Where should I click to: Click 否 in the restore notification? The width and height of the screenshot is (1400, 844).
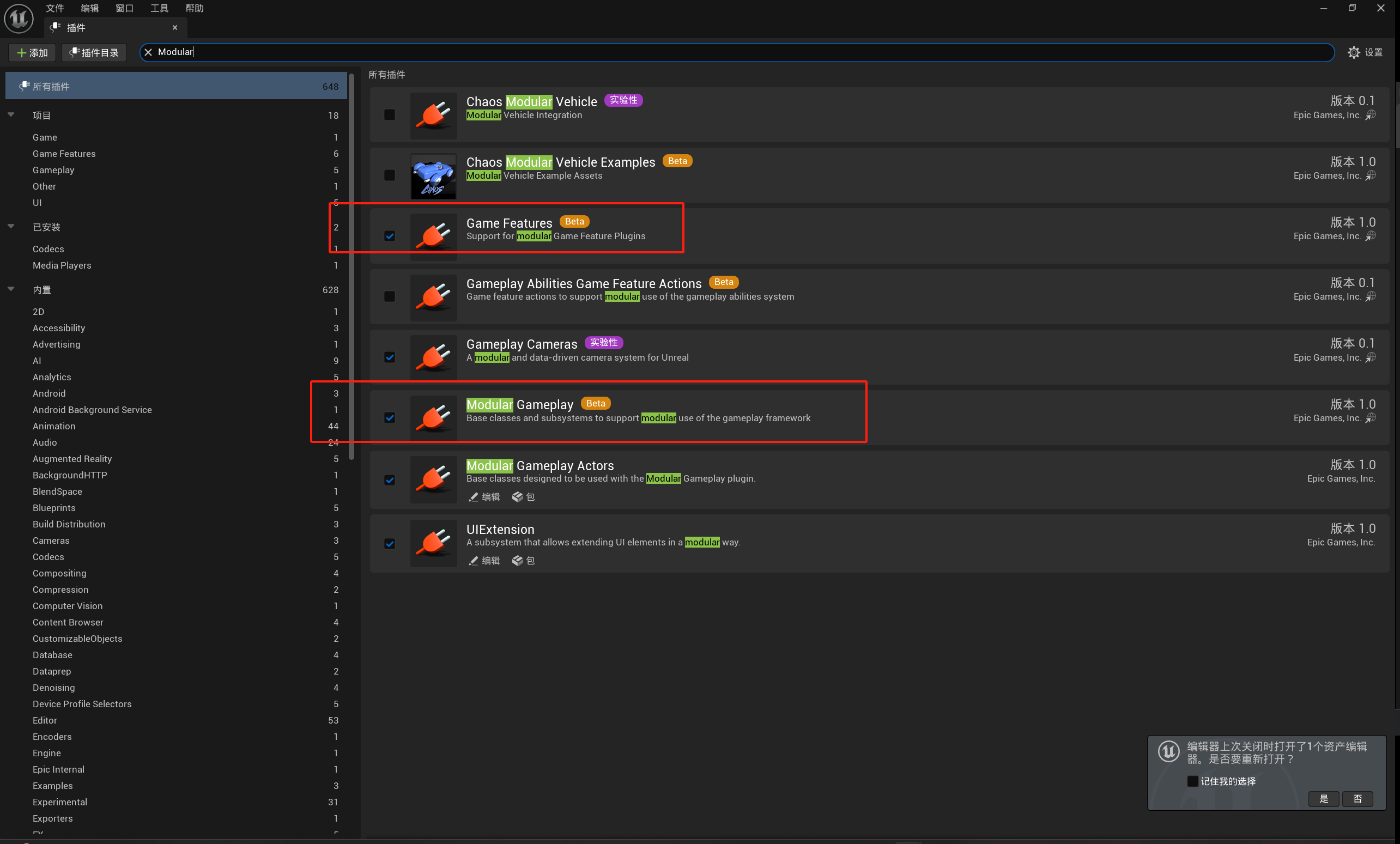(x=1357, y=799)
